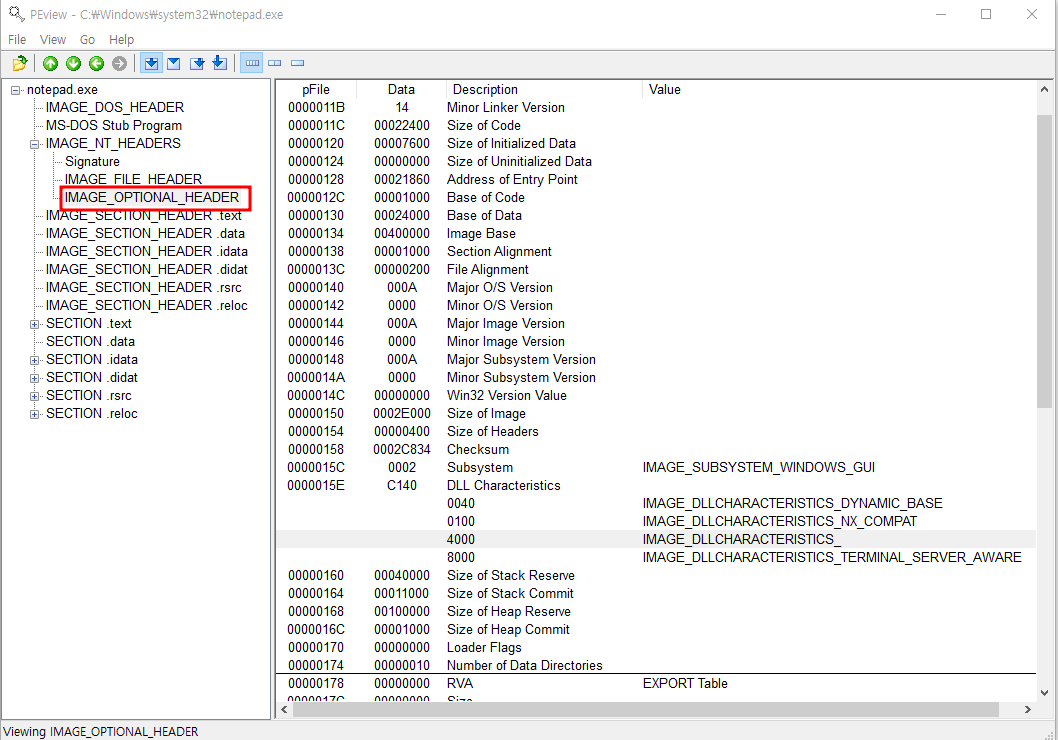This screenshot has height=740, width=1058.
Task: Collapse the notepad.exe root node
Action: pos(16,90)
